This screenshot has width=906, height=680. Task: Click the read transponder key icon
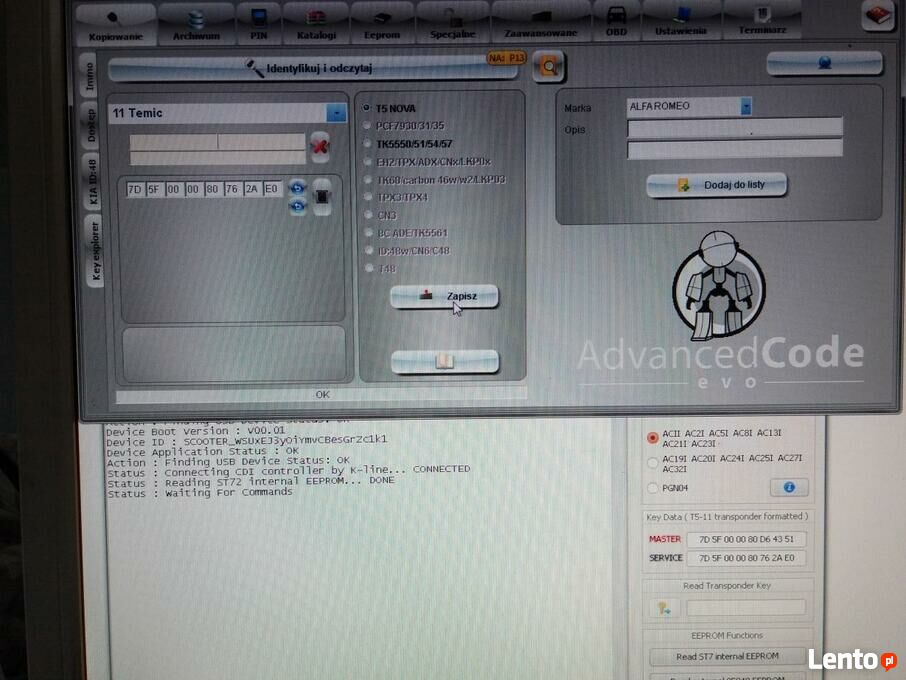[663, 607]
